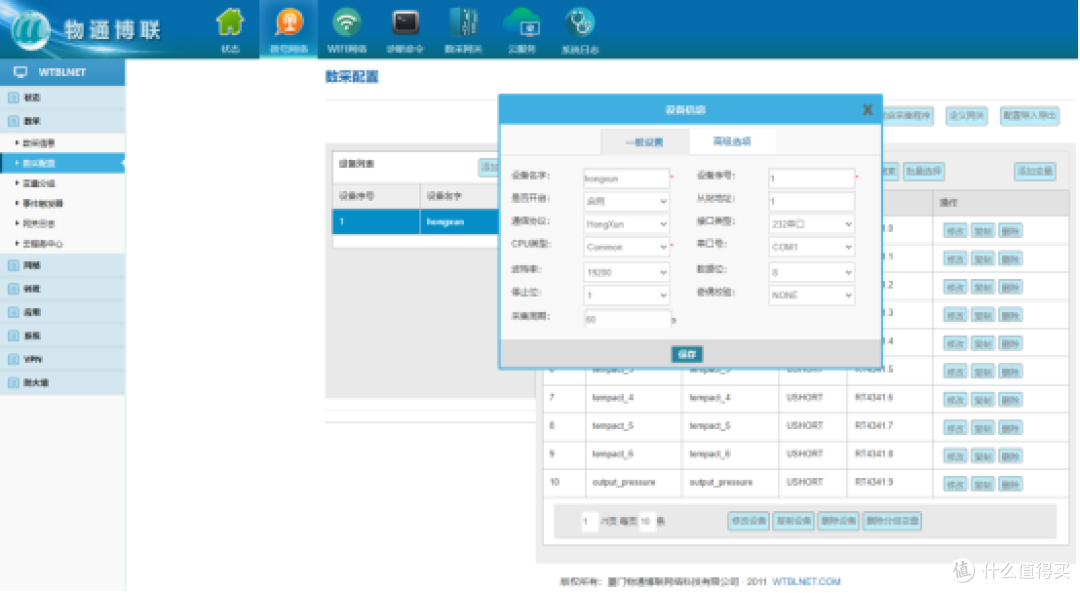The image size is (1080, 593).
Task: Click 修改 in the output_pressure row
Action: pyautogui.click(x=955, y=484)
